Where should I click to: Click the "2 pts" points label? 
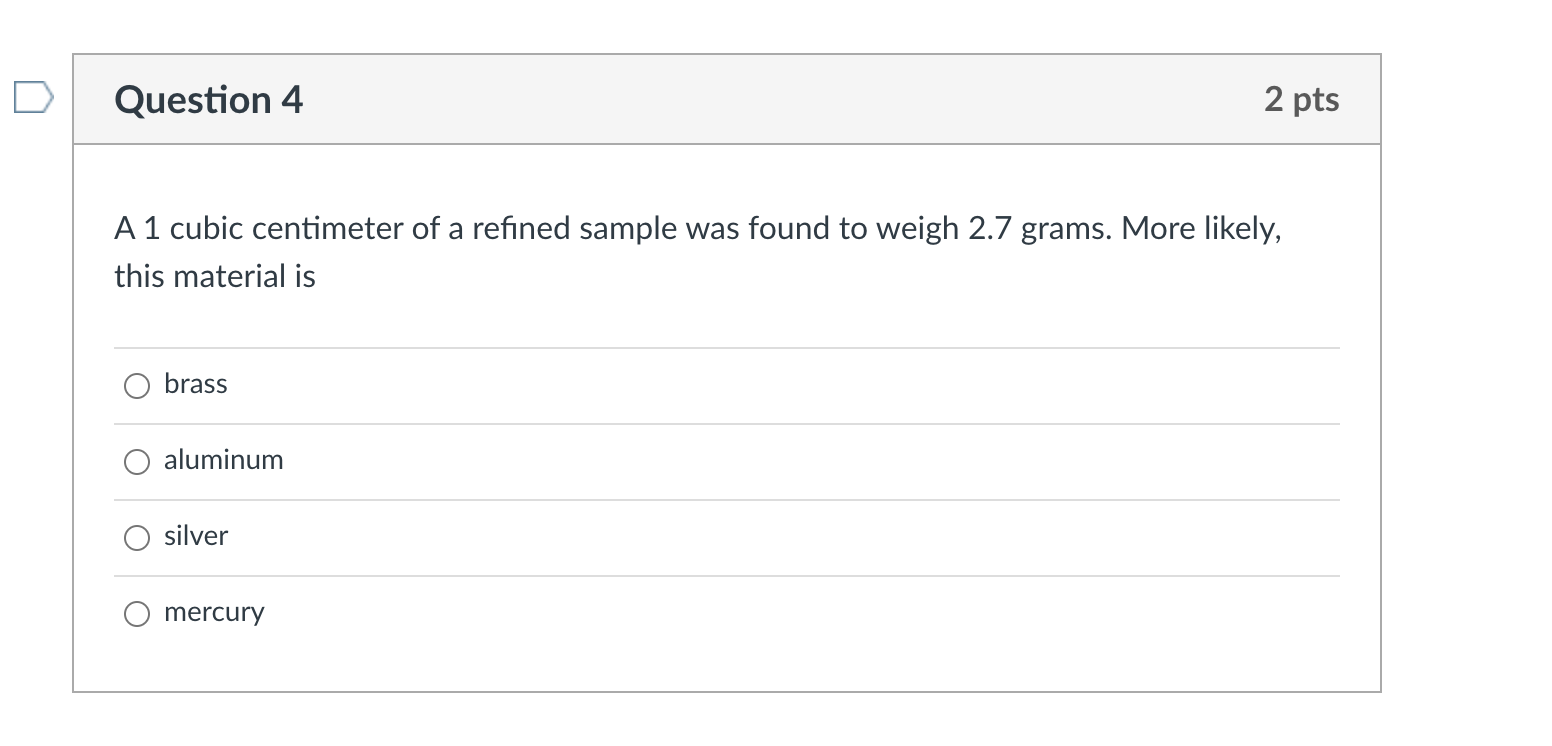1301,99
